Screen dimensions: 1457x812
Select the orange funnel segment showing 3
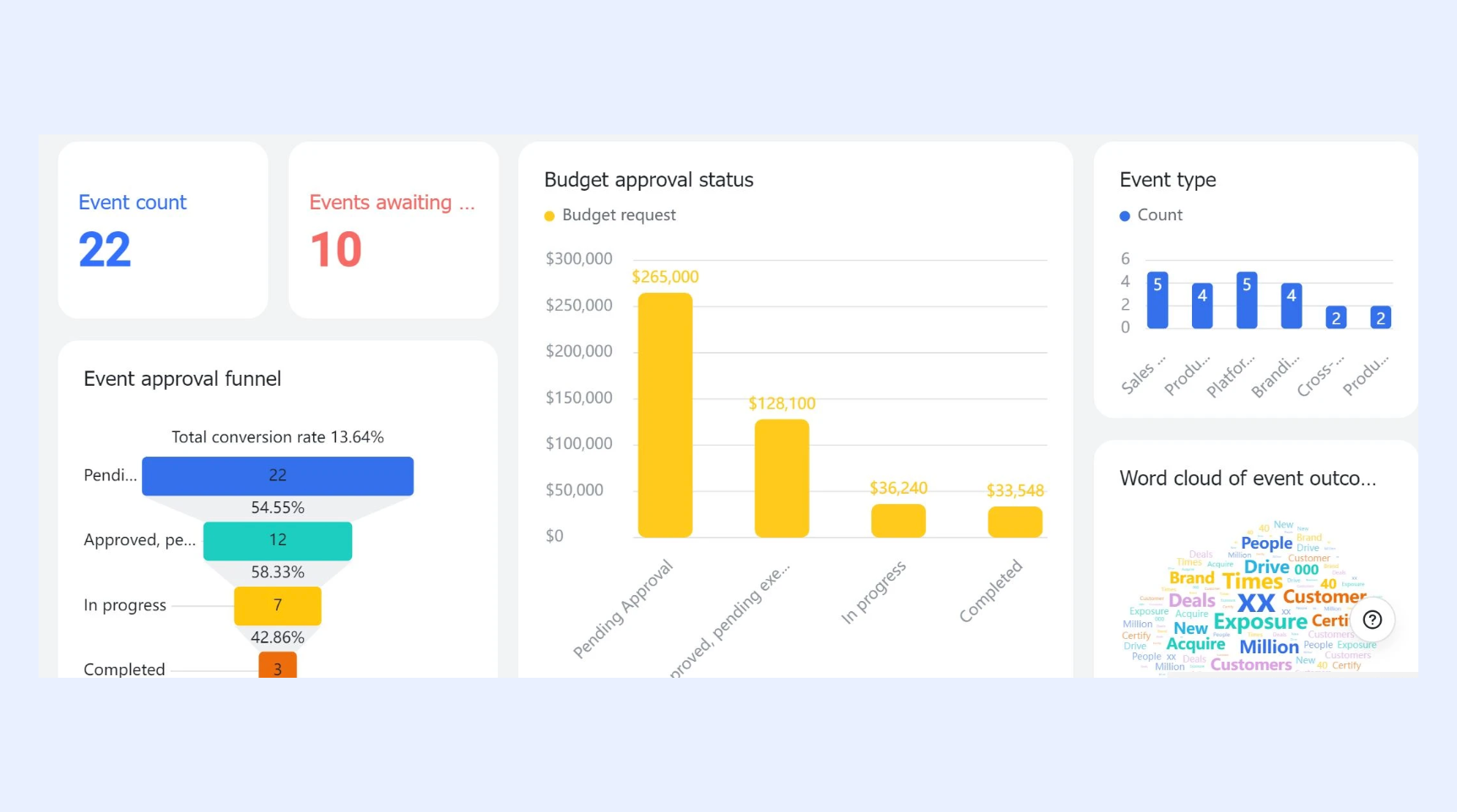(x=278, y=665)
